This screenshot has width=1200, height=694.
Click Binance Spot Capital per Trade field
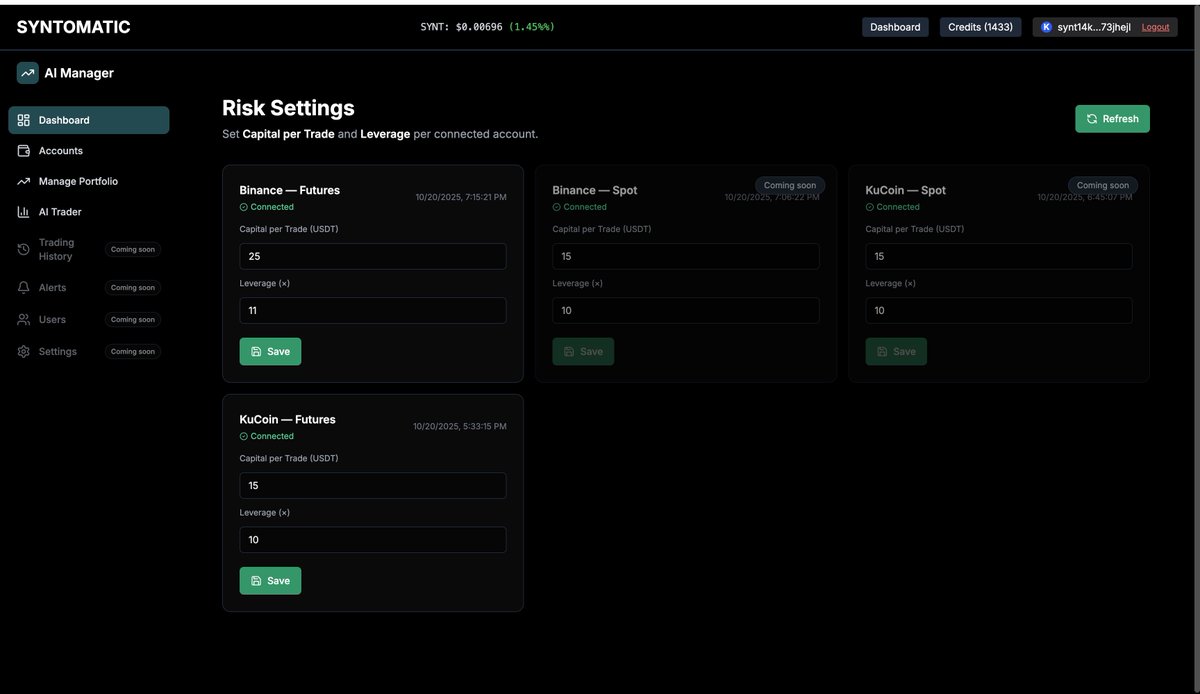pos(686,256)
